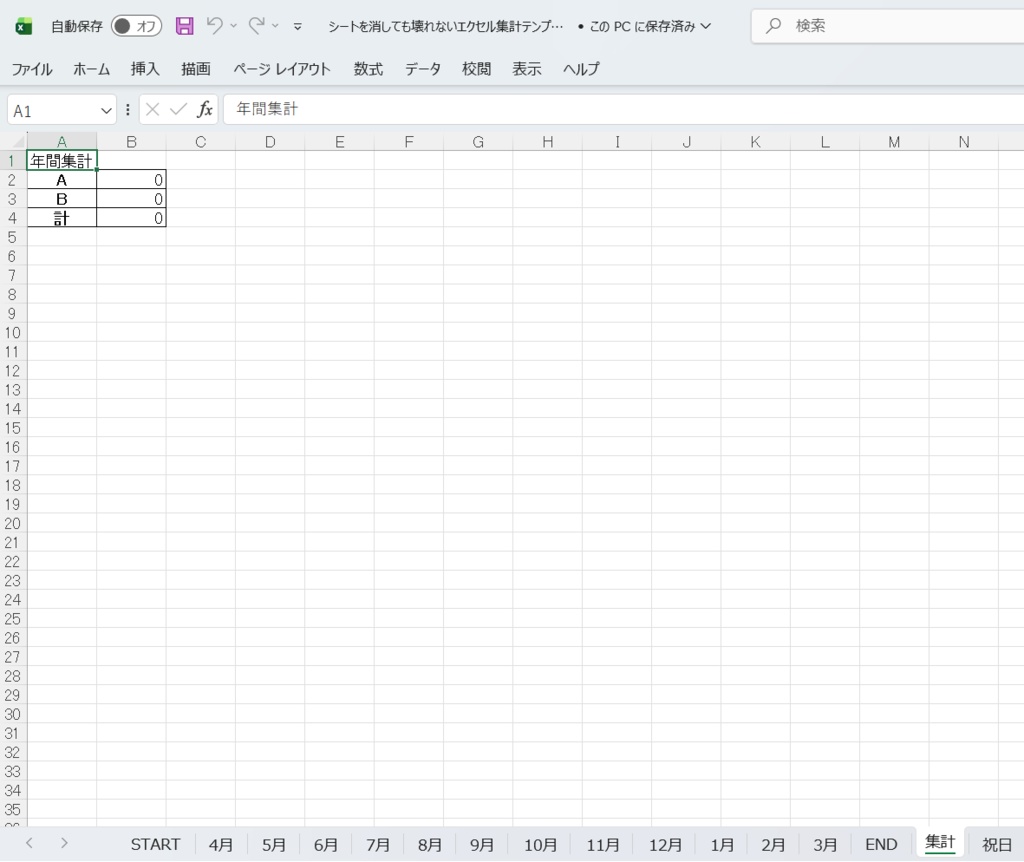
Task: Switch to the 4月 sheet tab
Action: [x=221, y=844]
